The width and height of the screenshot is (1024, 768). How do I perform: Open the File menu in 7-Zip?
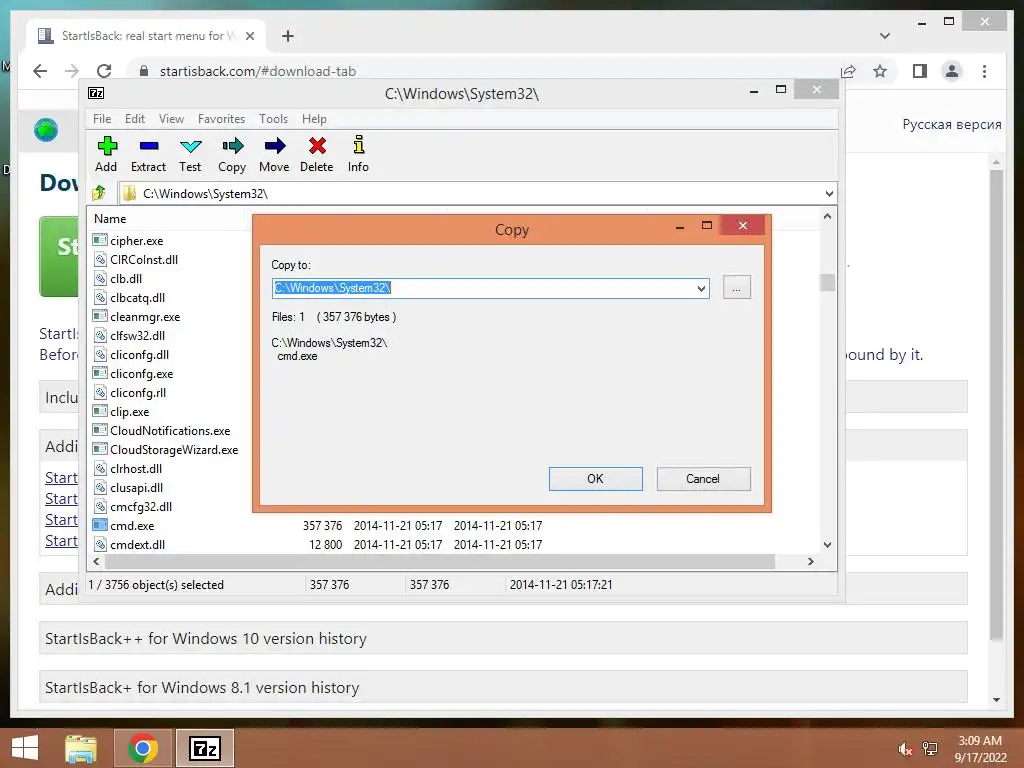(x=102, y=119)
